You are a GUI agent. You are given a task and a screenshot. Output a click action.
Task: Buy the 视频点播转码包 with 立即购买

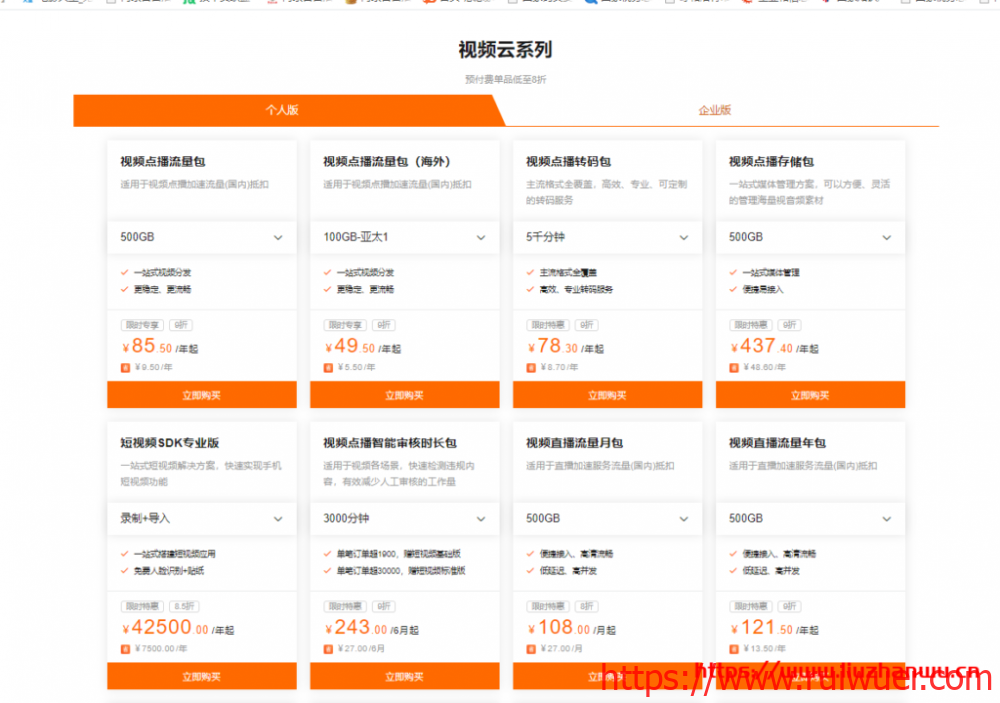(x=607, y=395)
